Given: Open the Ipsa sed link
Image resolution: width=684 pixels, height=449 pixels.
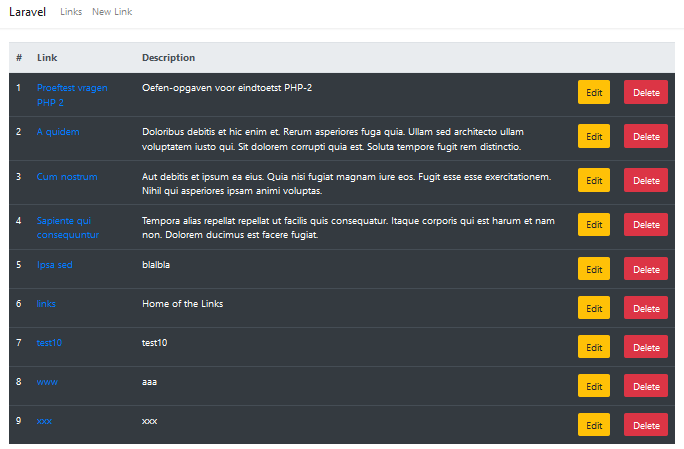Looking at the screenshot, I should point(55,265).
